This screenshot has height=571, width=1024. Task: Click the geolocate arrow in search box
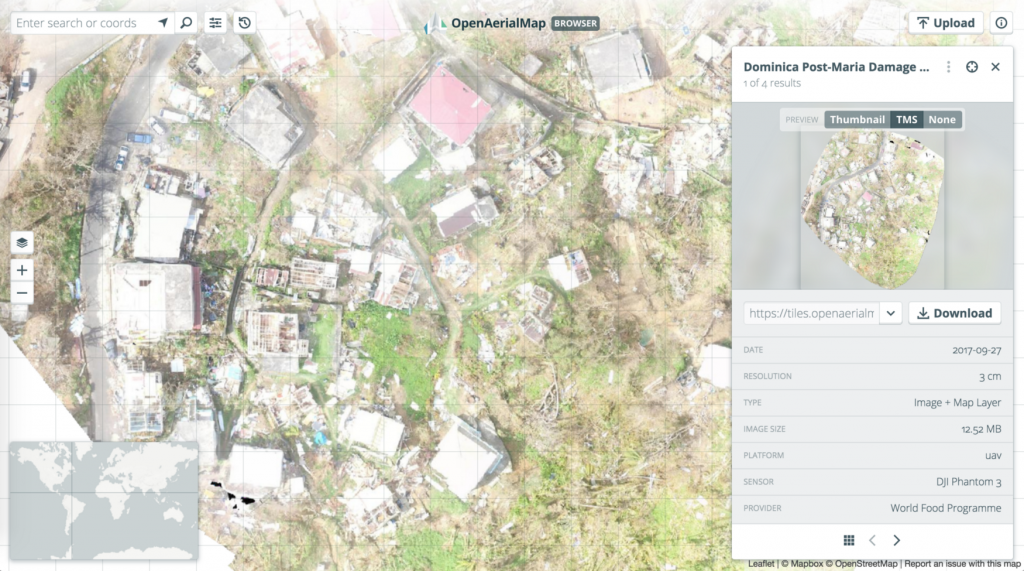click(x=163, y=23)
